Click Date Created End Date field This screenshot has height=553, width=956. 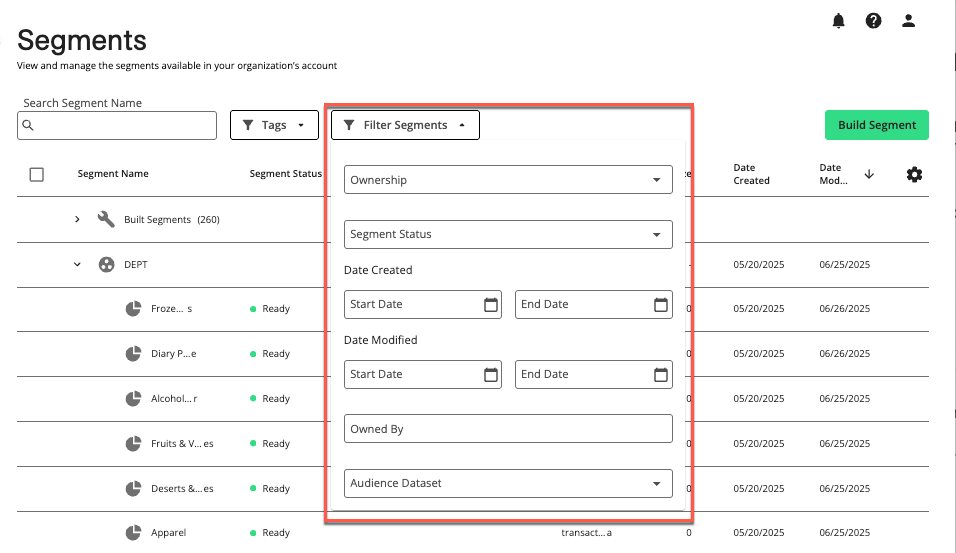(x=594, y=304)
